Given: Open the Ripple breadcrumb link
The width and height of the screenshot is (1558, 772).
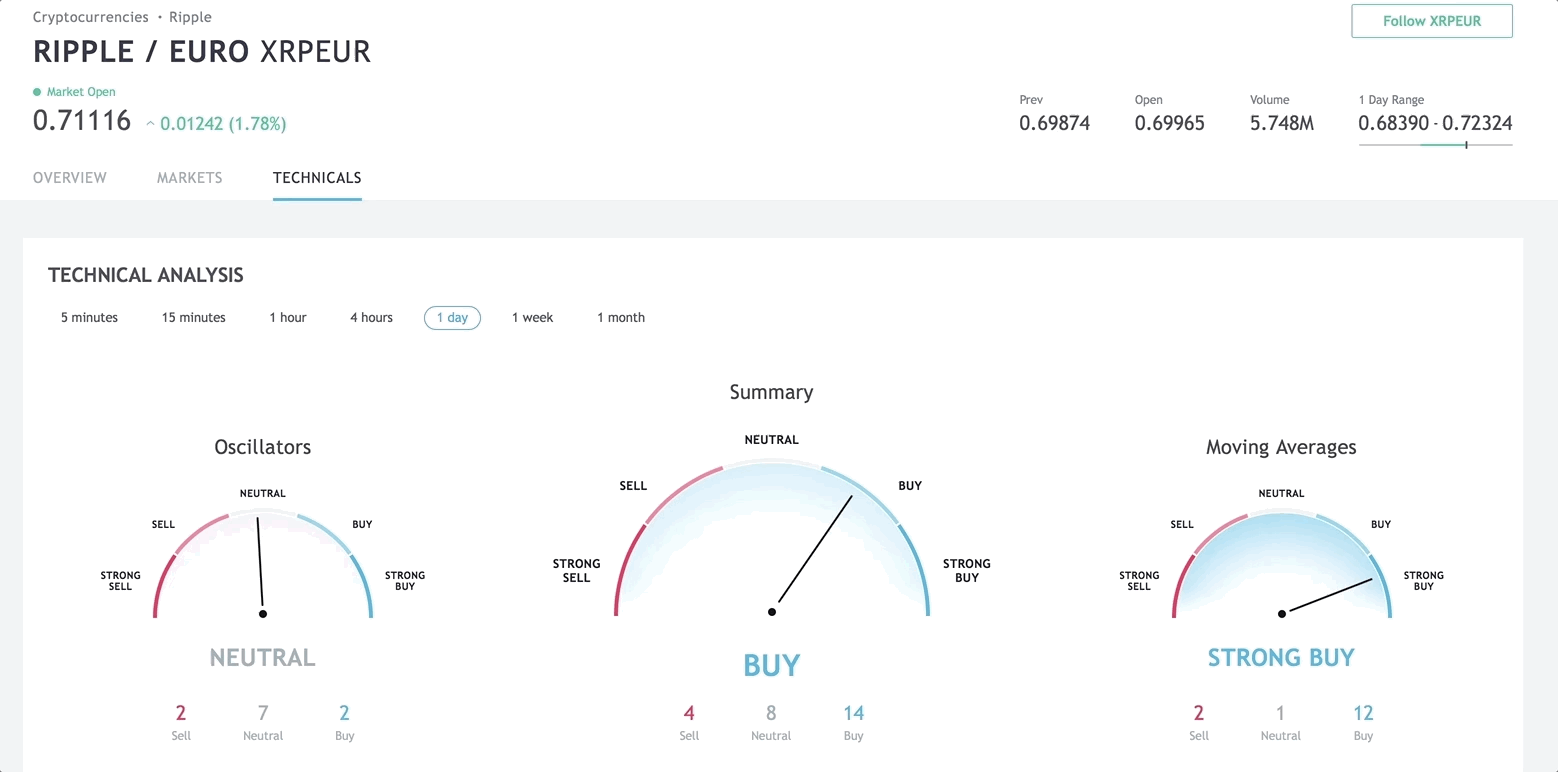Looking at the screenshot, I should pyautogui.click(x=190, y=17).
